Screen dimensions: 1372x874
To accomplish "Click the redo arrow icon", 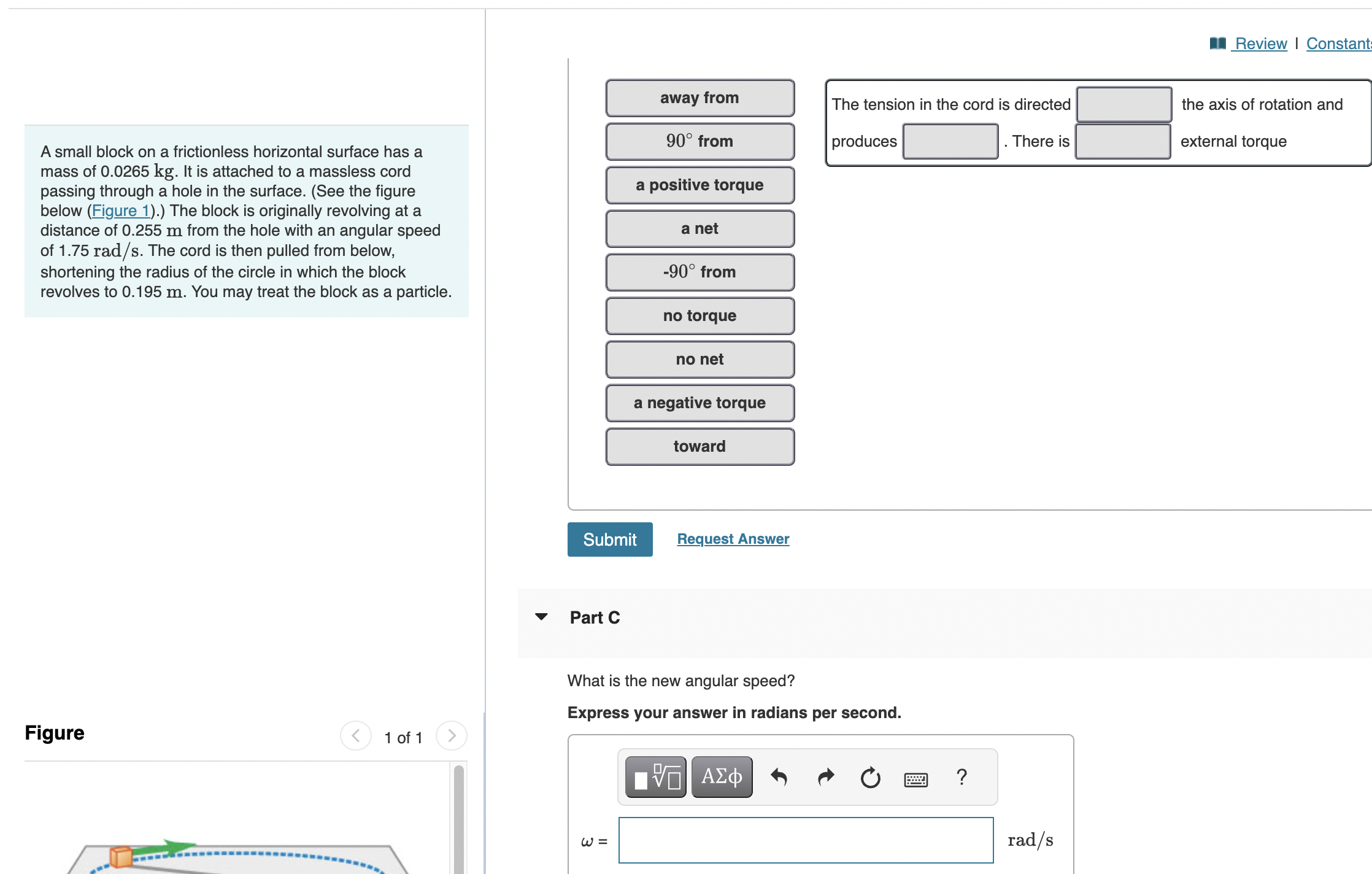I will click(x=826, y=777).
